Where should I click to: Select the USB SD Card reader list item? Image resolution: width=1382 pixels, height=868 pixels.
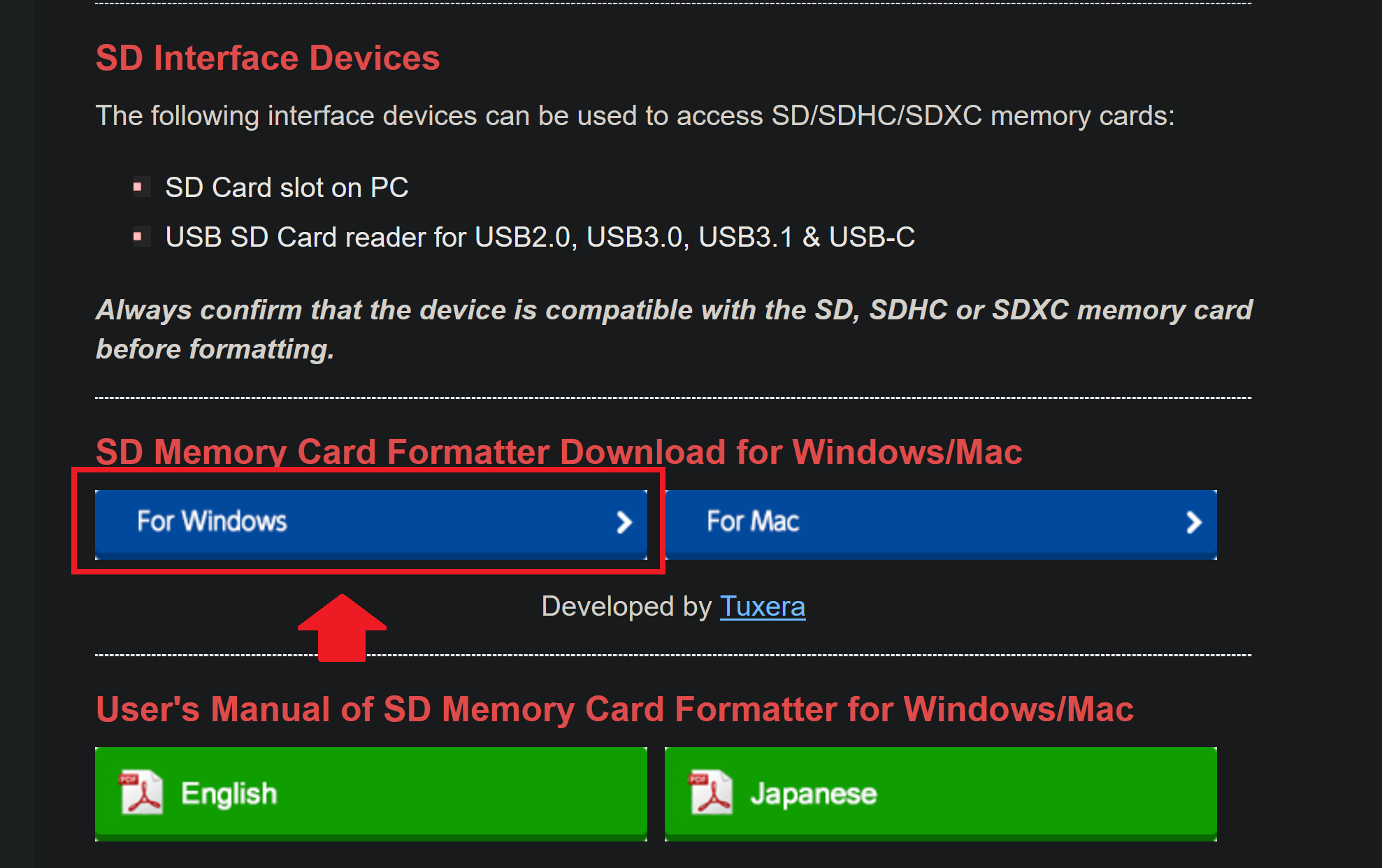[540, 237]
